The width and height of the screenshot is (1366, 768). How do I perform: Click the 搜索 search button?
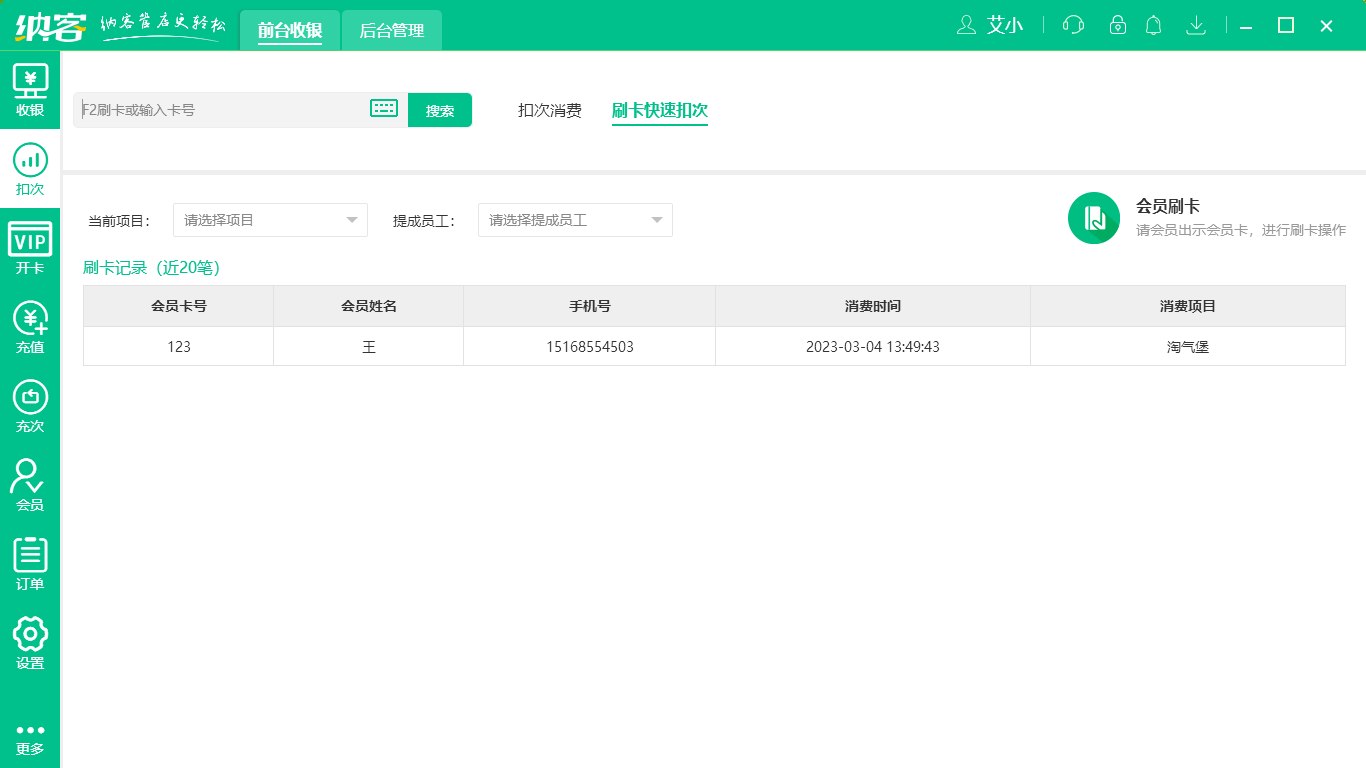[440, 110]
